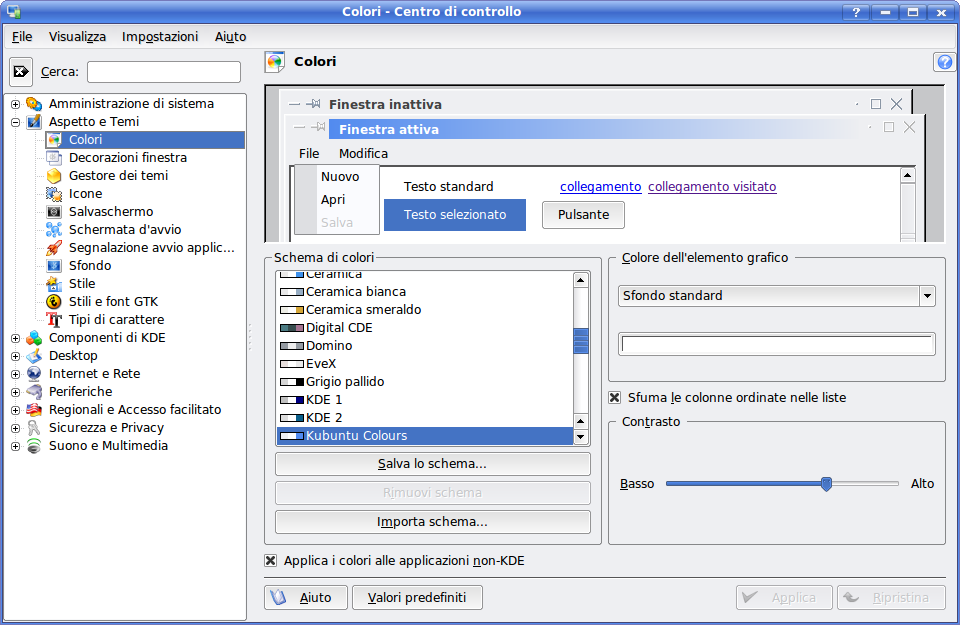The image size is (960, 625).
Task: Click the Contrasto slider handle
Action: pos(826,484)
